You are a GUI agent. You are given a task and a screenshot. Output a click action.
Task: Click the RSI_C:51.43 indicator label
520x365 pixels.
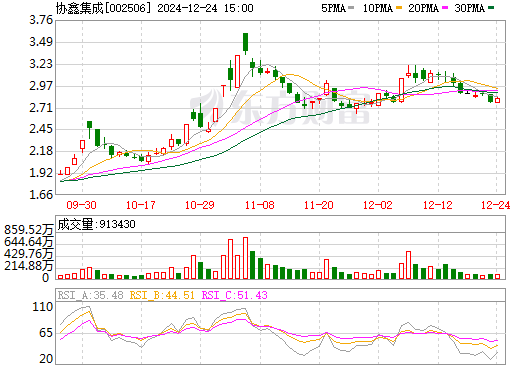(x=235, y=295)
